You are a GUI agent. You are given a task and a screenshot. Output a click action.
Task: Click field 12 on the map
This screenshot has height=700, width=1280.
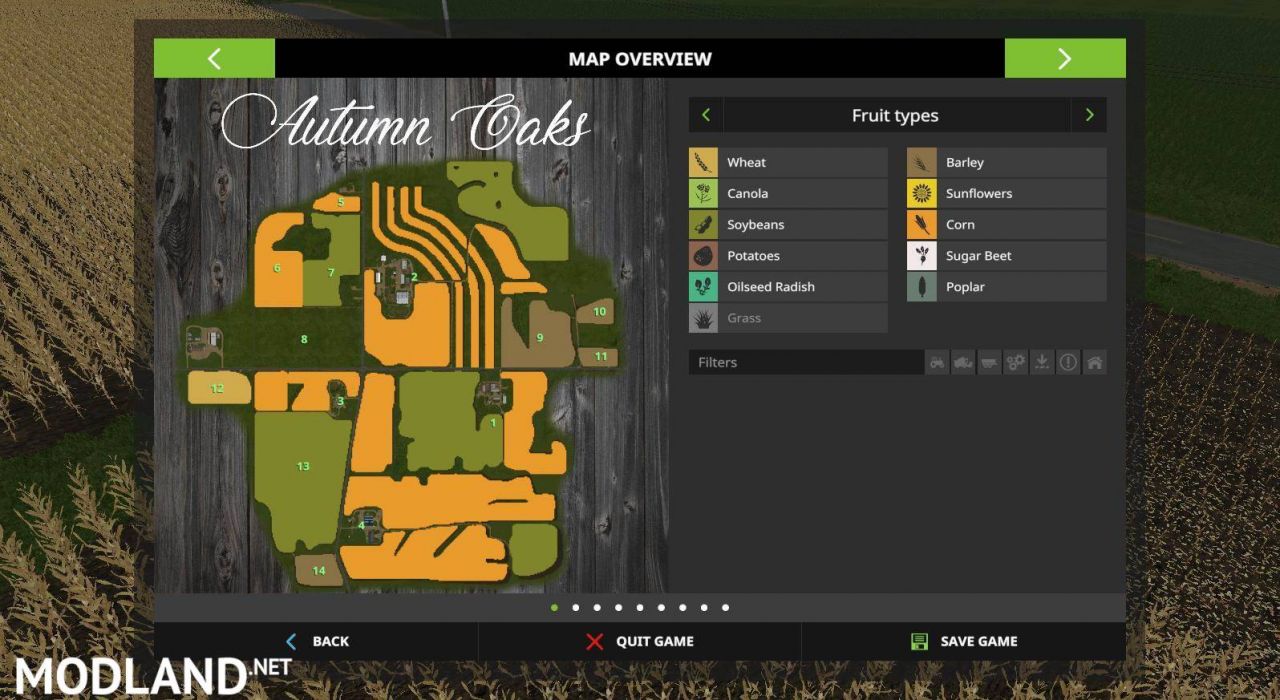tap(217, 388)
